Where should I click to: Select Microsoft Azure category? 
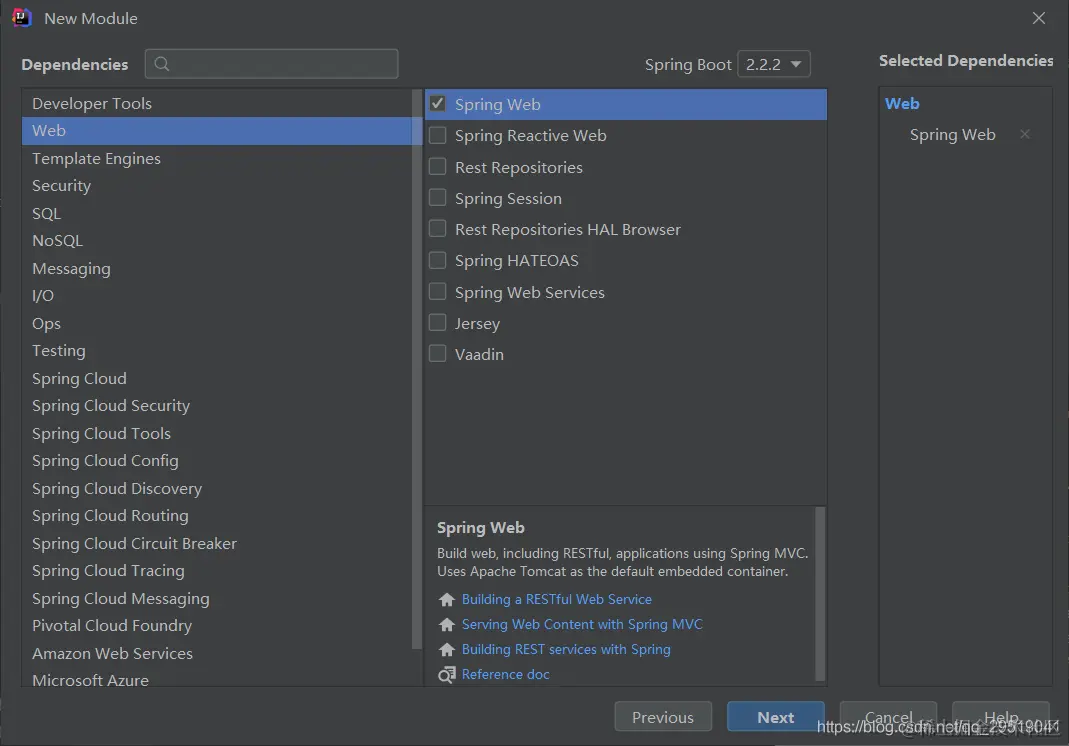click(217, 678)
